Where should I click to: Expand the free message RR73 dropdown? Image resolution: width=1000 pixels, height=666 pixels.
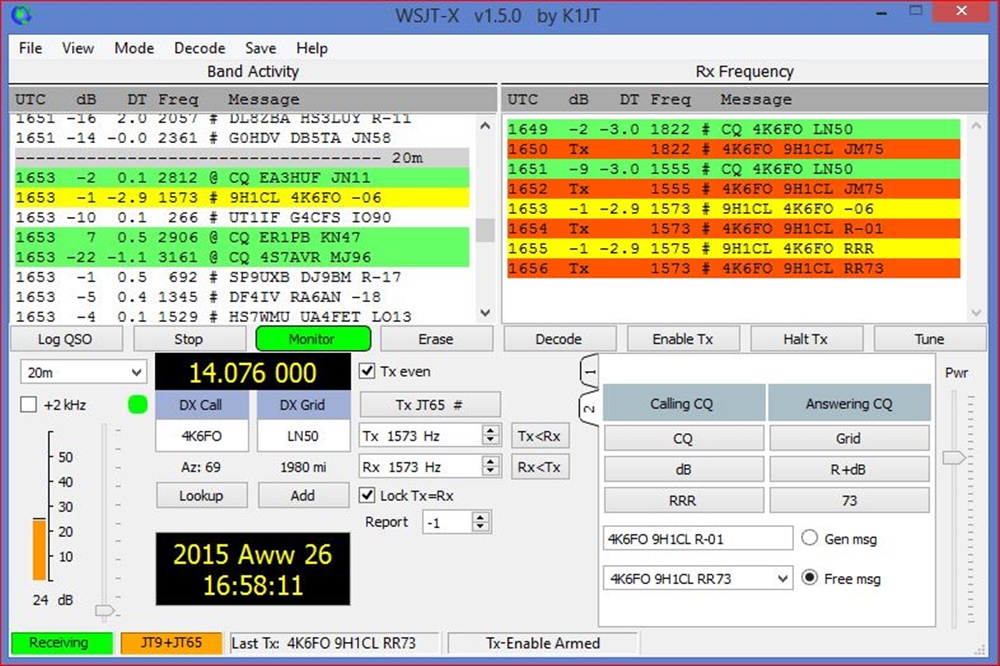coord(780,578)
